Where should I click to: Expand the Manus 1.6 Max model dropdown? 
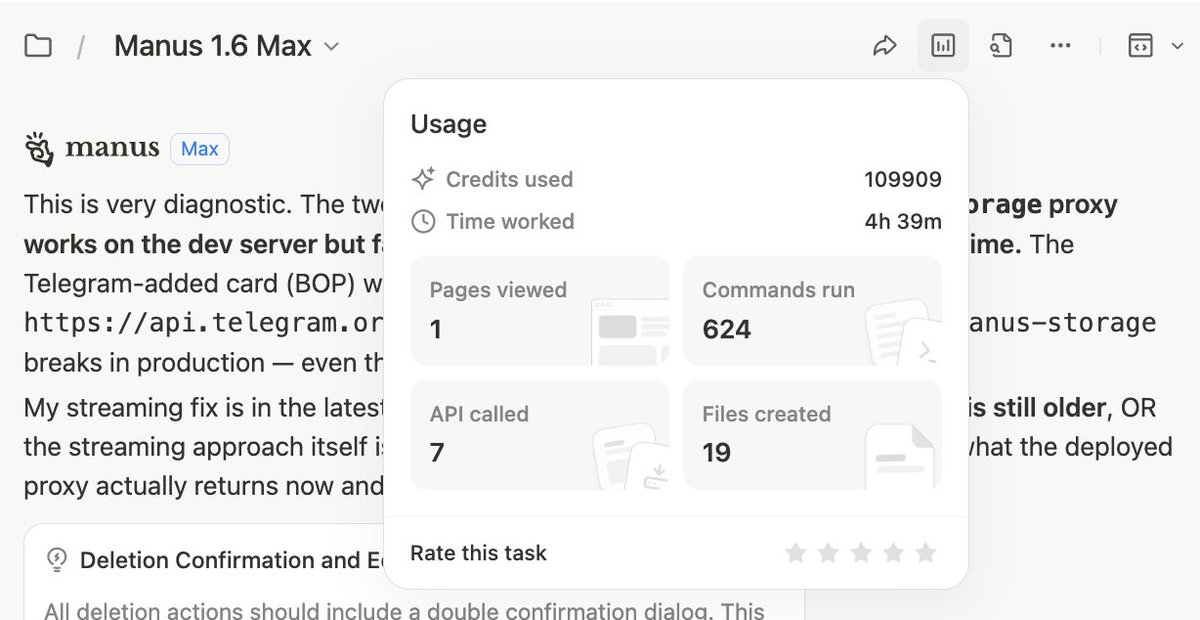tap(332, 47)
